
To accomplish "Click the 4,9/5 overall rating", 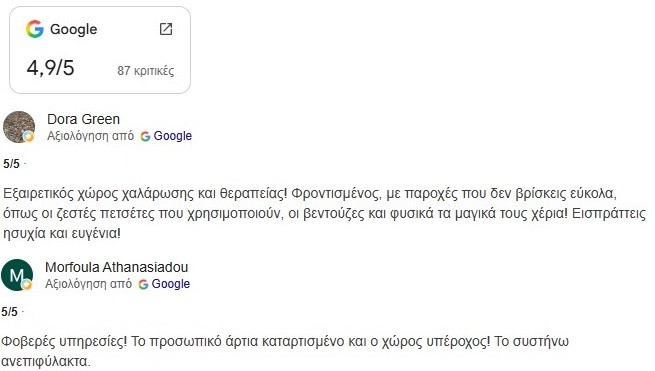I will tap(51, 68).
